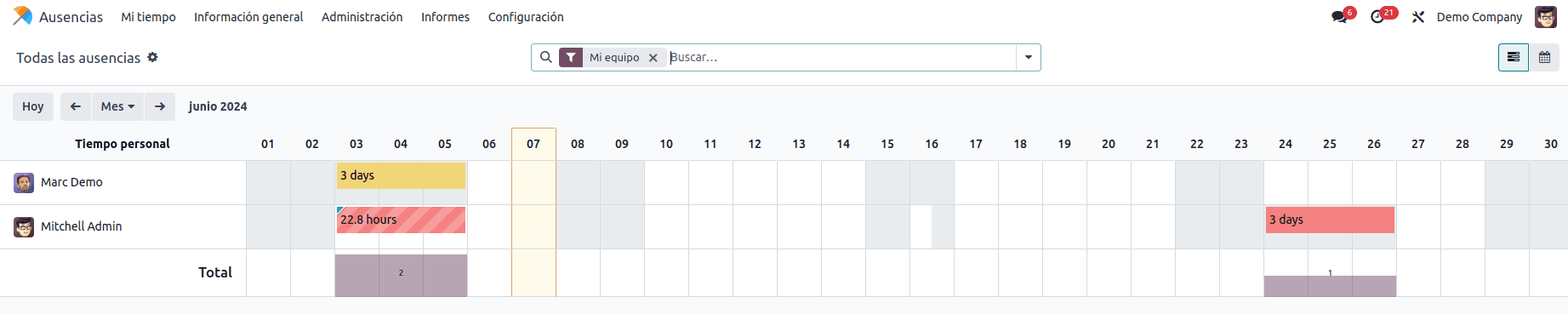Switch to calendar view
This screenshot has height=314, width=1568.
point(1544,57)
